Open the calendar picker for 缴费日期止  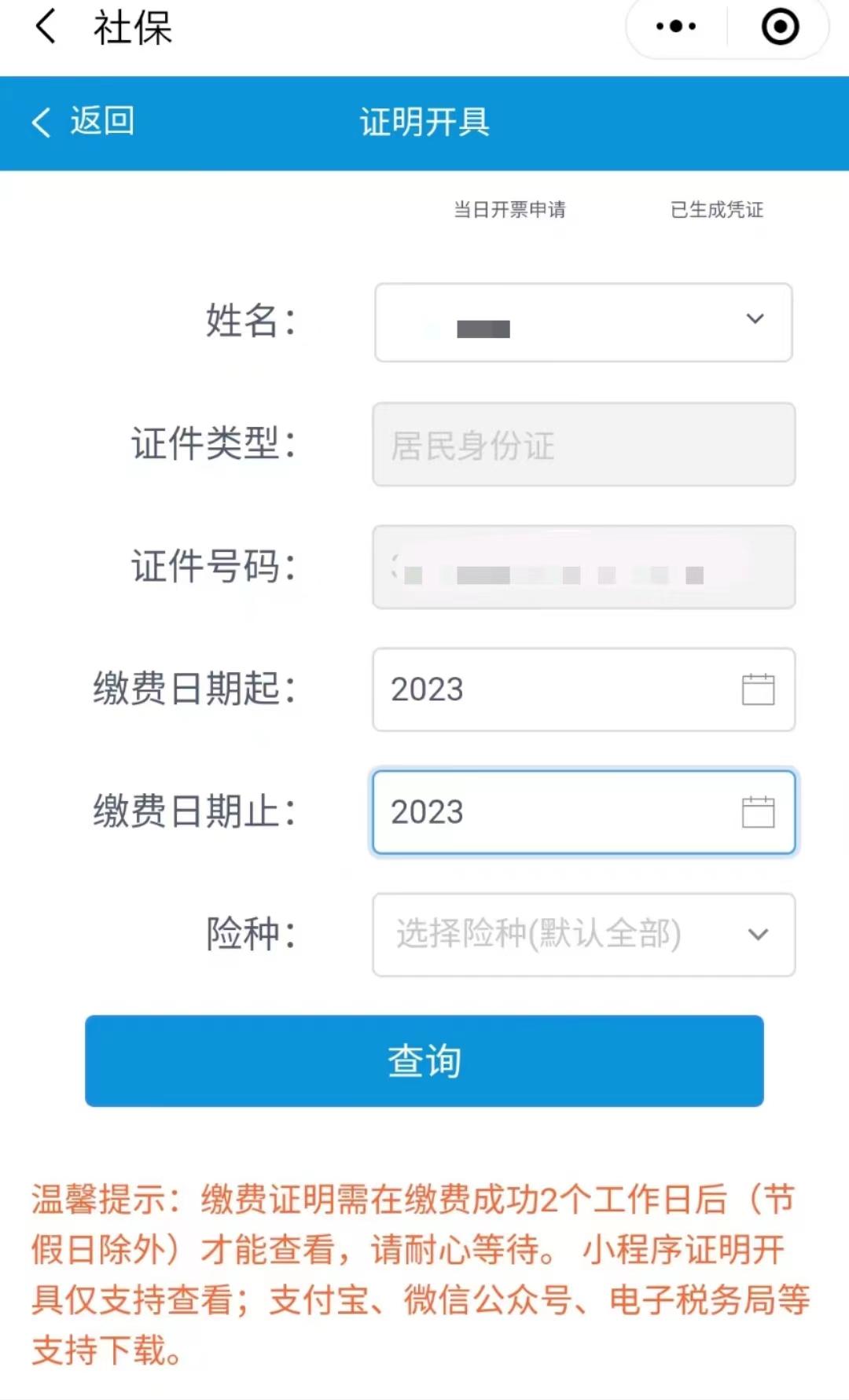[x=757, y=812]
